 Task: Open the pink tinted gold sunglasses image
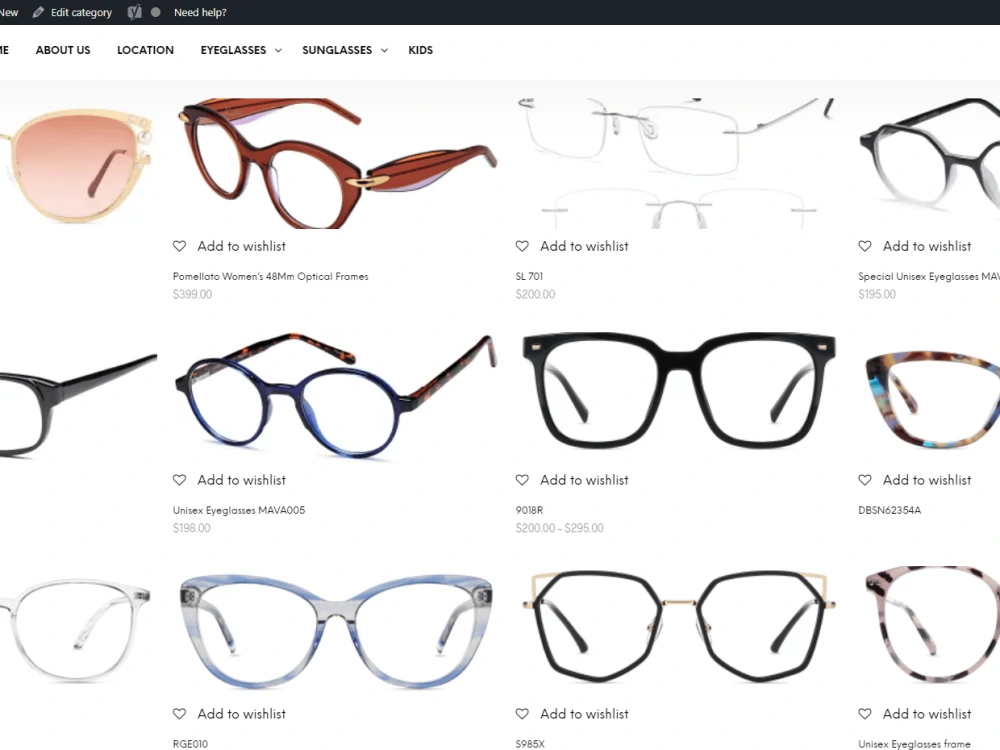click(x=78, y=163)
